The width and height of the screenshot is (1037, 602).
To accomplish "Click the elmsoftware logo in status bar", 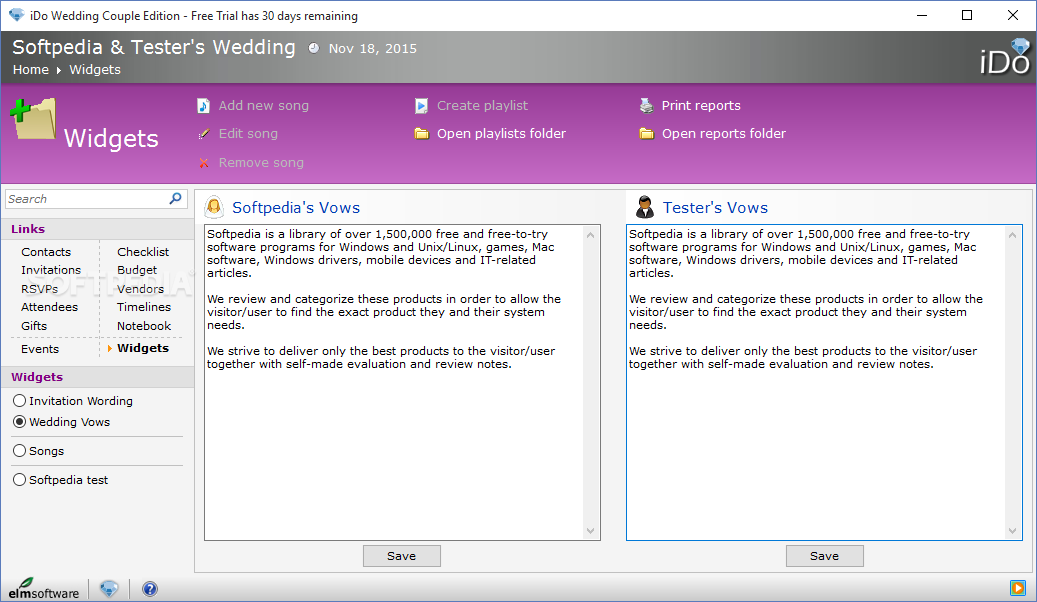I will pyautogui.click(x=44, y=588).
